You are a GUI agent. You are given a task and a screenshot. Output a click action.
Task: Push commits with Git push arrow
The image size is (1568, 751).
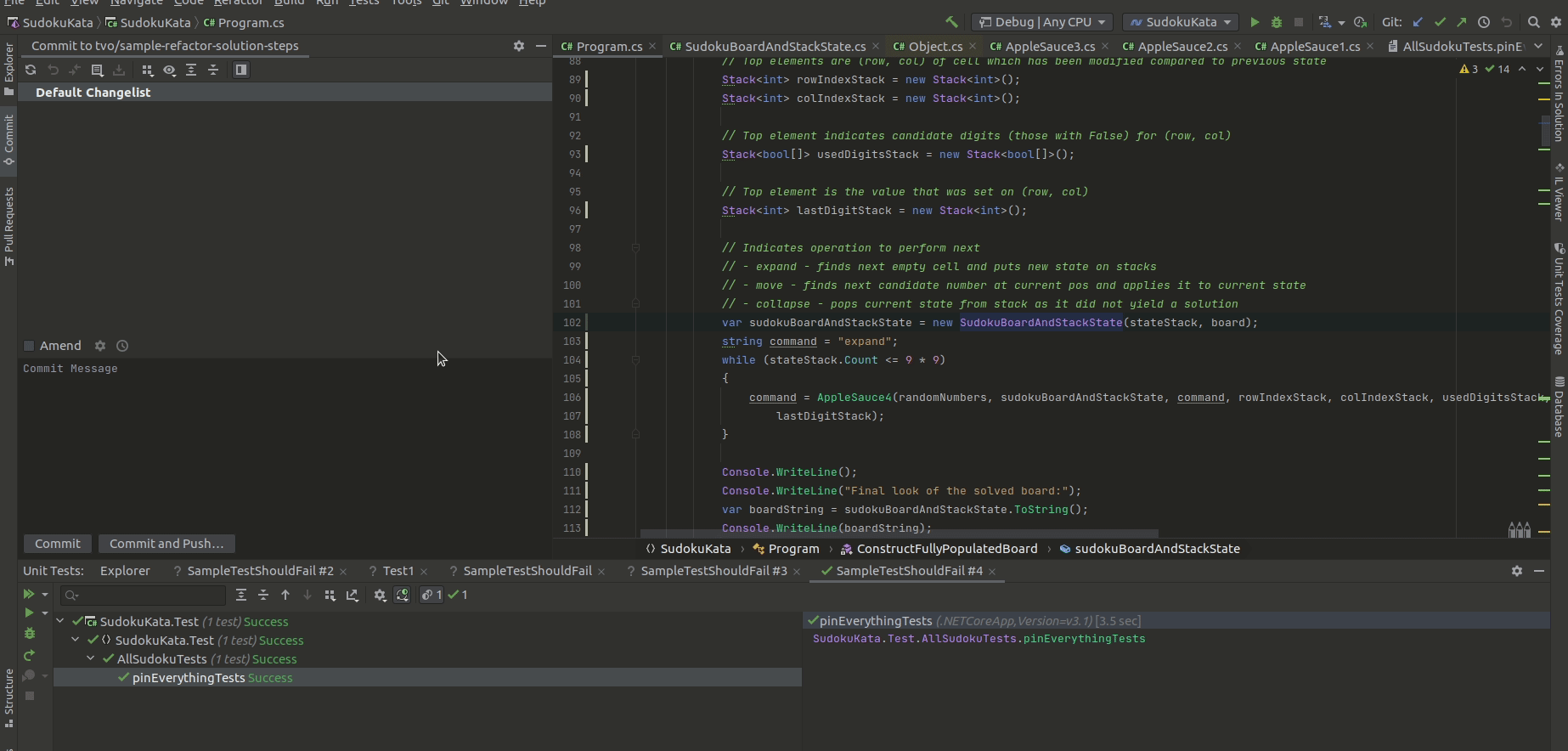tap(1461, 22)
